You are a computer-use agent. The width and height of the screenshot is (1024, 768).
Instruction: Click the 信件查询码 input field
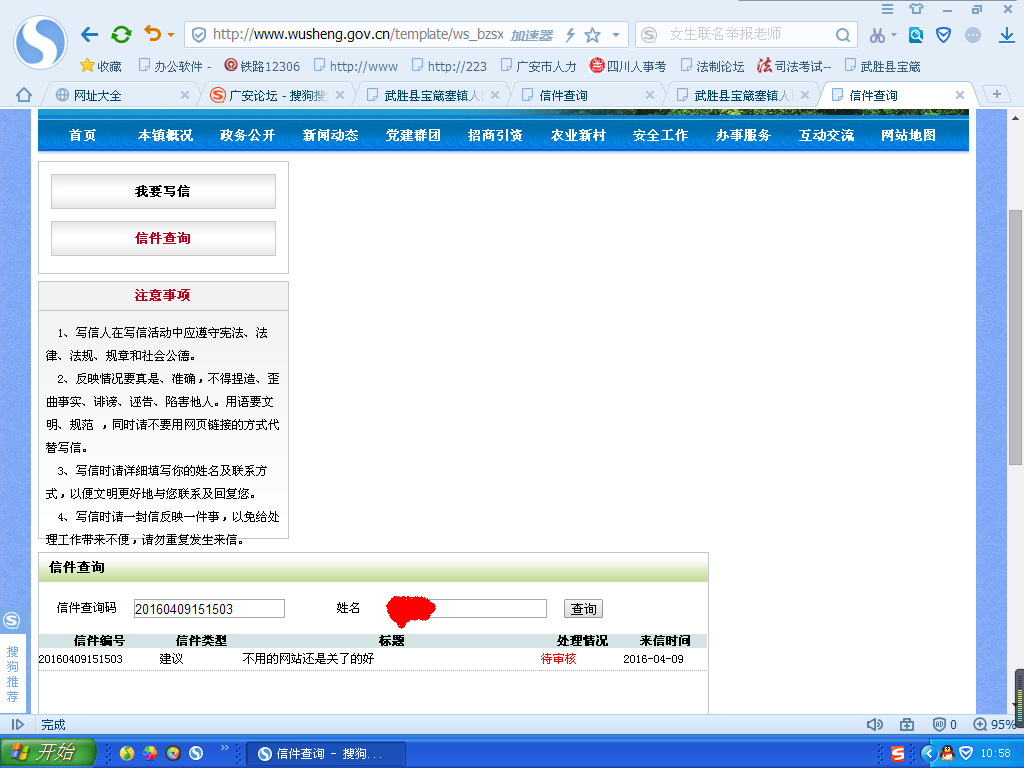tap(209, 609)
